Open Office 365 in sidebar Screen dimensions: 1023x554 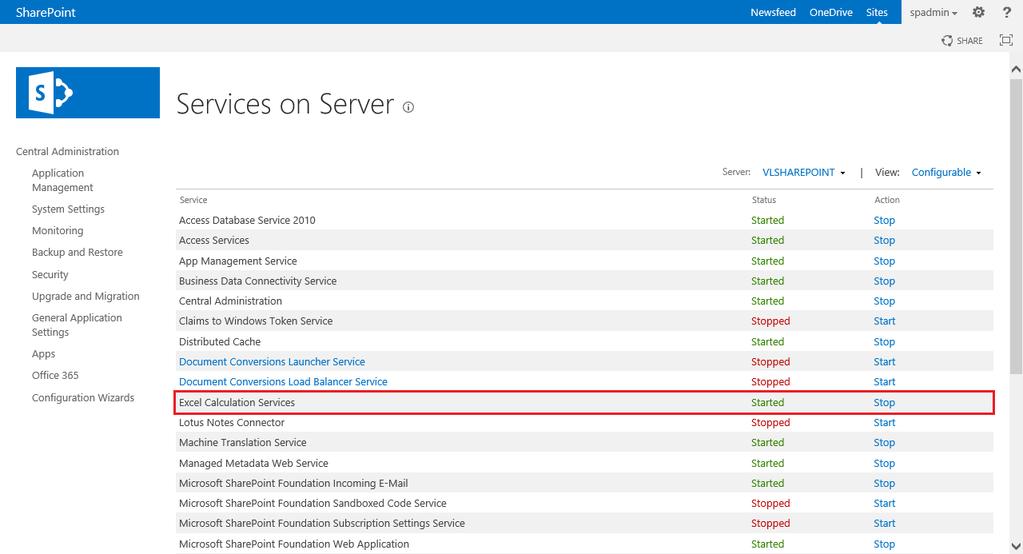(x=55, y=375)
